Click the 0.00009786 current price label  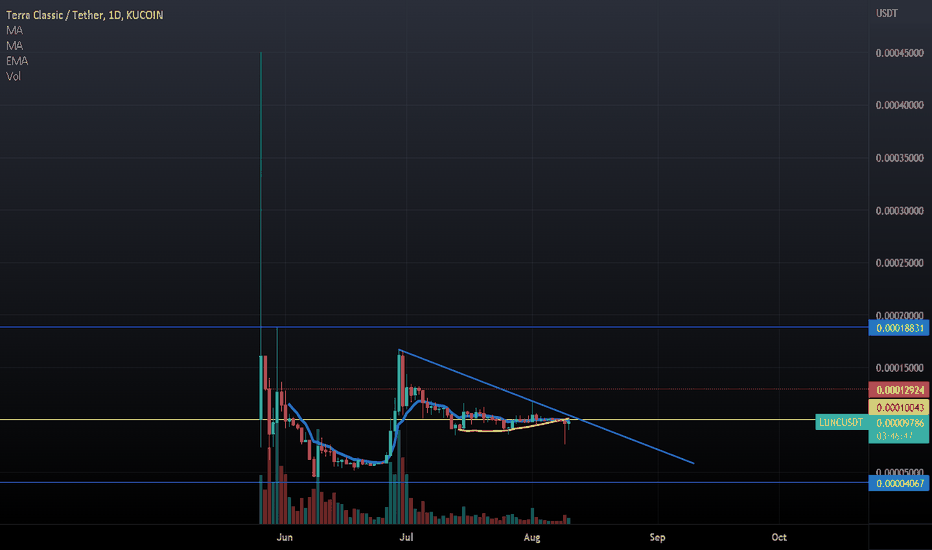[899, 423]
